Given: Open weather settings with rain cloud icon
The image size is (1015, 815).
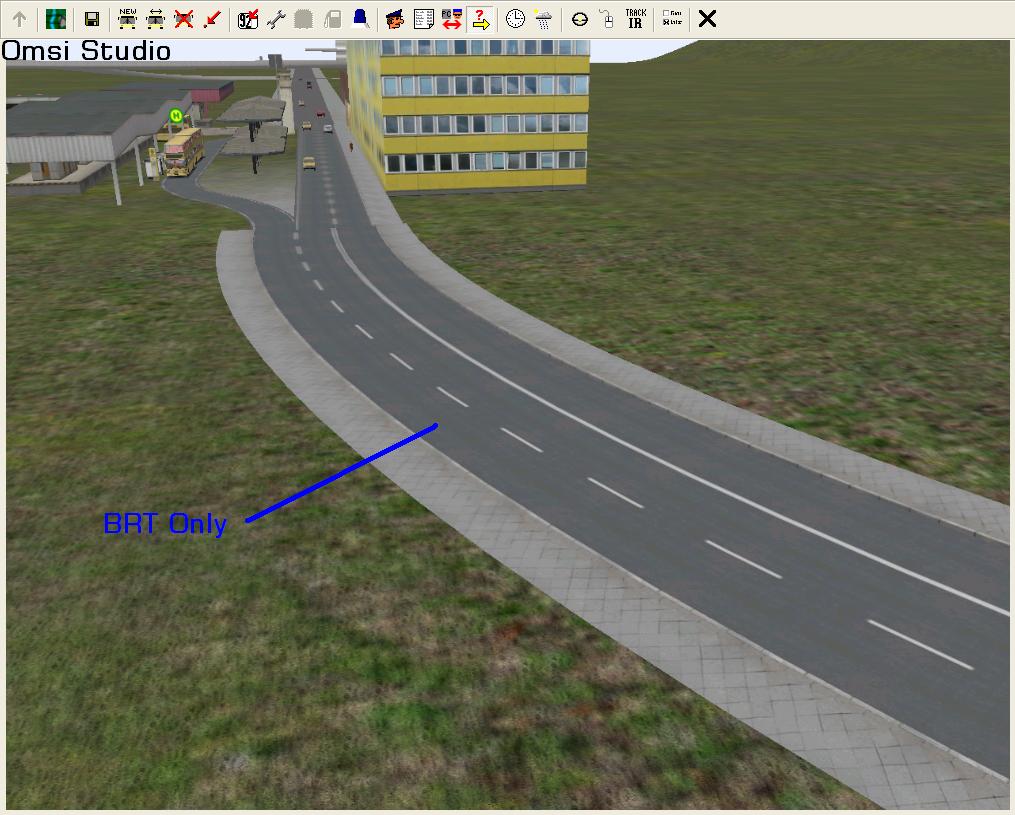Looking at the screenshot, I should (x=543, y=19).
